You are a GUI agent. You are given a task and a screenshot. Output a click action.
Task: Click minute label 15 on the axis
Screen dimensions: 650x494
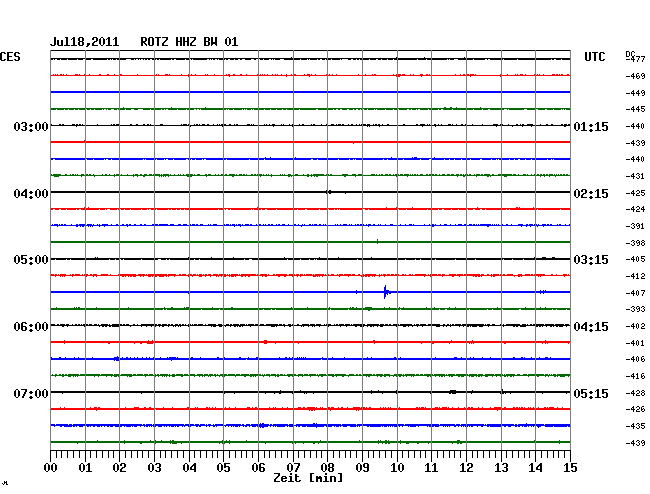coord(570,468)
